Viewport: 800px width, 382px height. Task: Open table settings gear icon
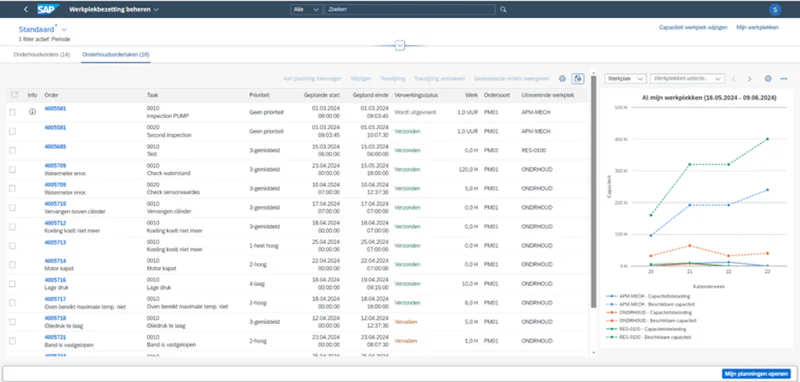tap(562, 79)
